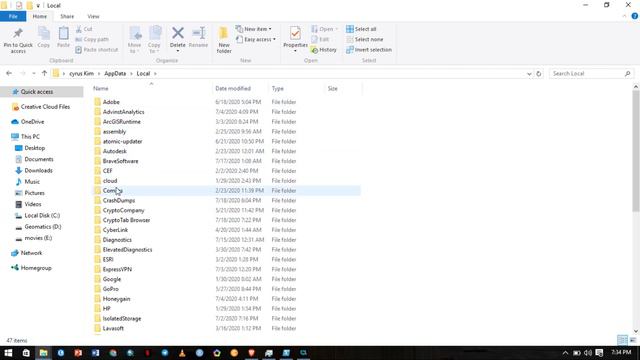Switch to Large icons view icon
The width and height of the screenshot is (640, 360).
[x=633, y=340]
